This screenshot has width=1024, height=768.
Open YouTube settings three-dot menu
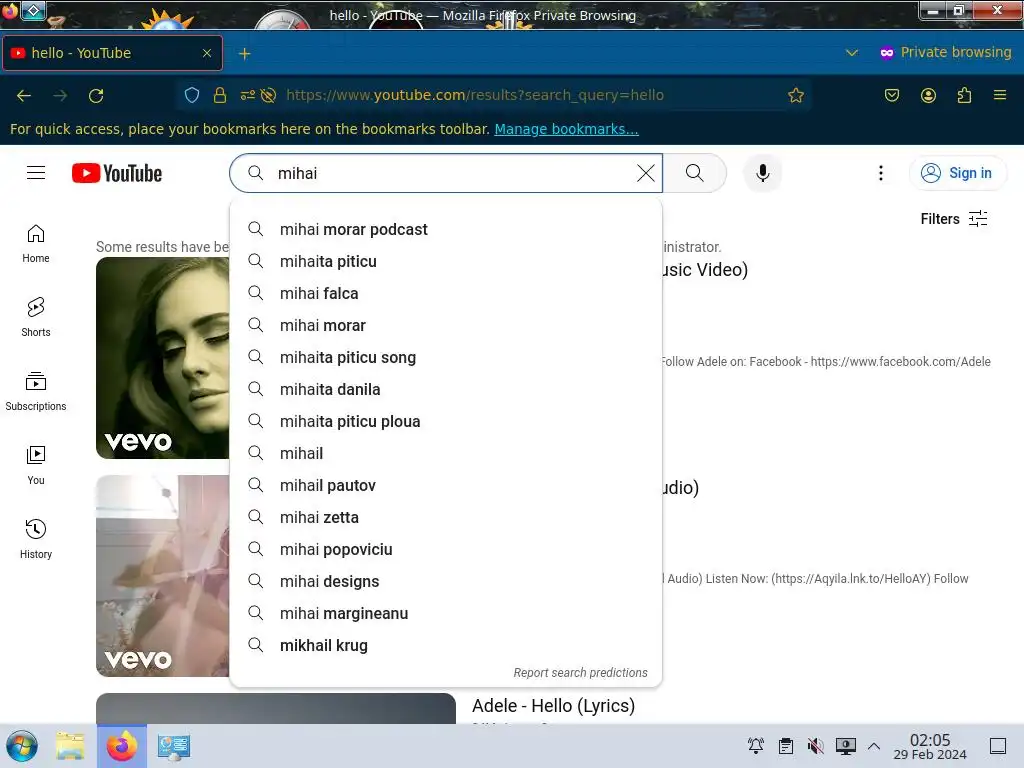click(880, 173)
